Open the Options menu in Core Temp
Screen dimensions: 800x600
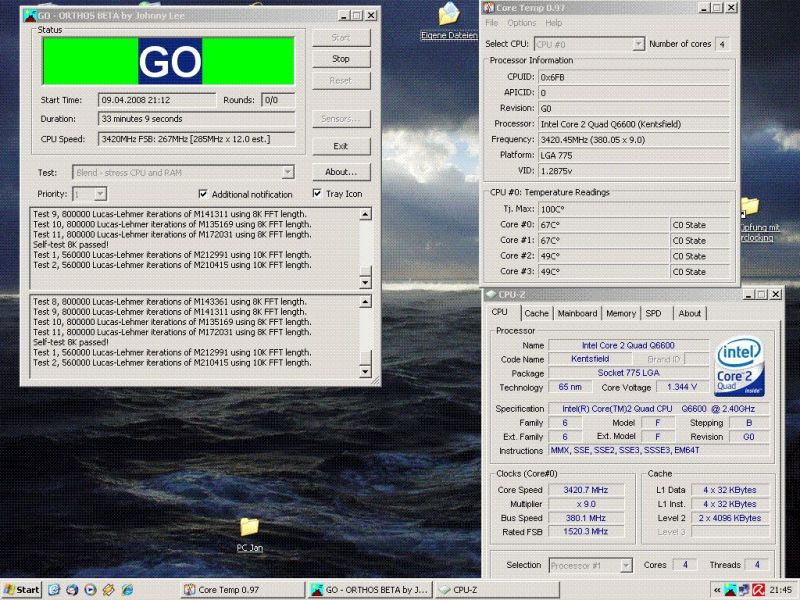coord(521,23)
